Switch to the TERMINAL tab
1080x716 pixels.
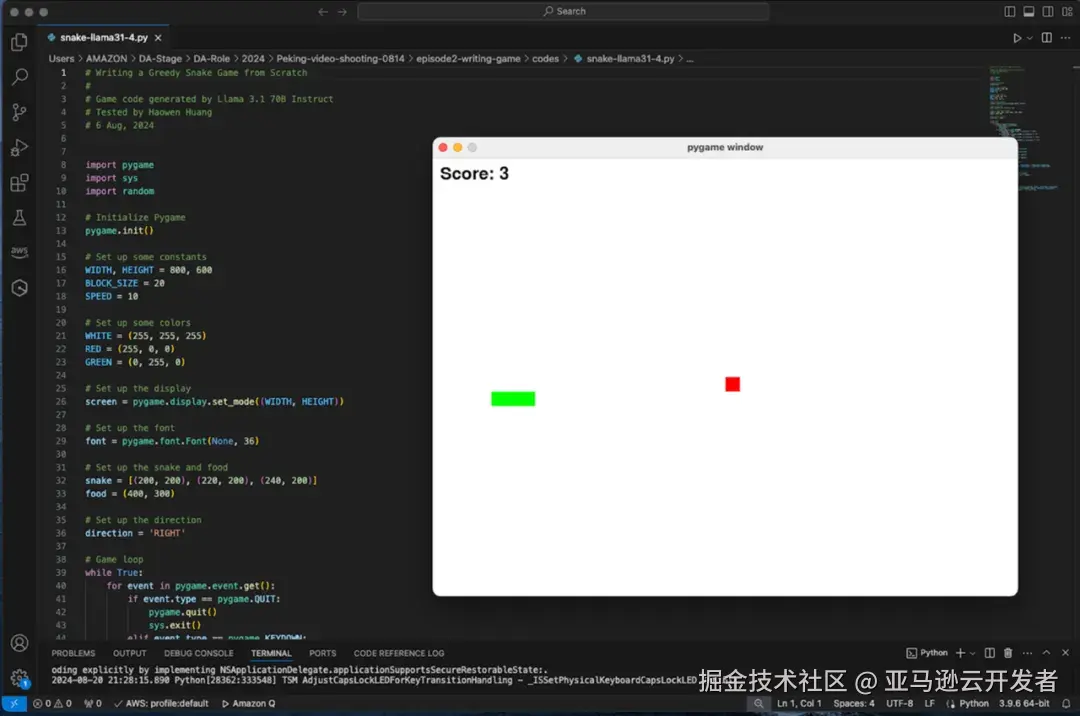271,653
